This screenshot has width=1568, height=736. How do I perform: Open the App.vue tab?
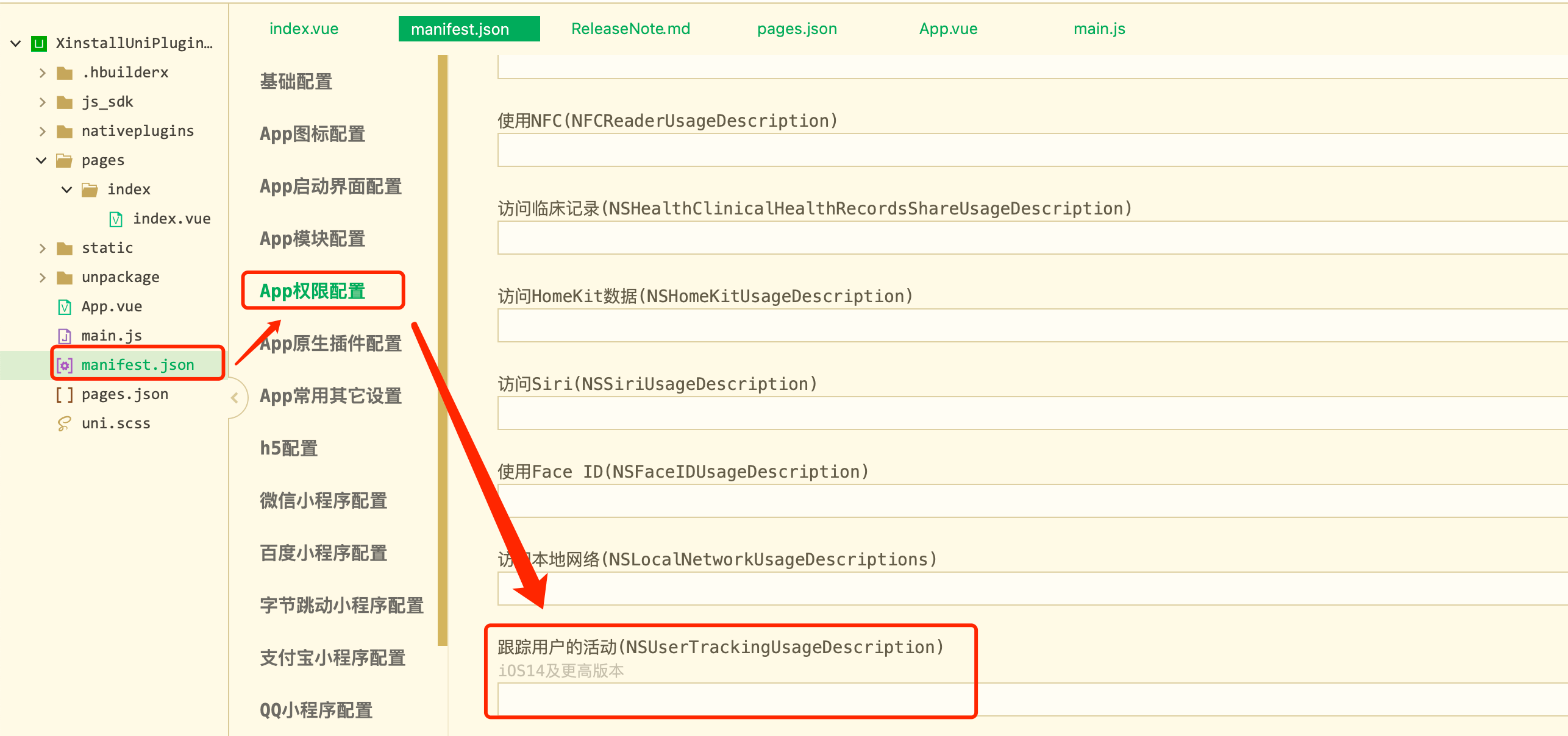tap(948, 28)
